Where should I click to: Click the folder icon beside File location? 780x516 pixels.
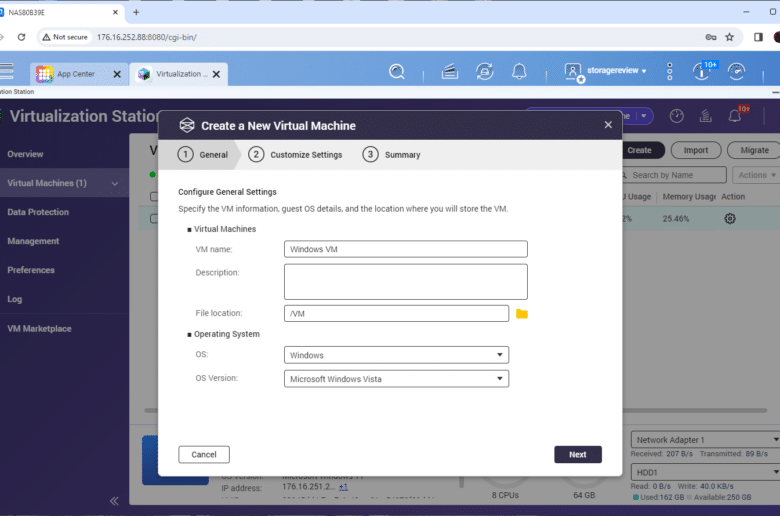521,313
